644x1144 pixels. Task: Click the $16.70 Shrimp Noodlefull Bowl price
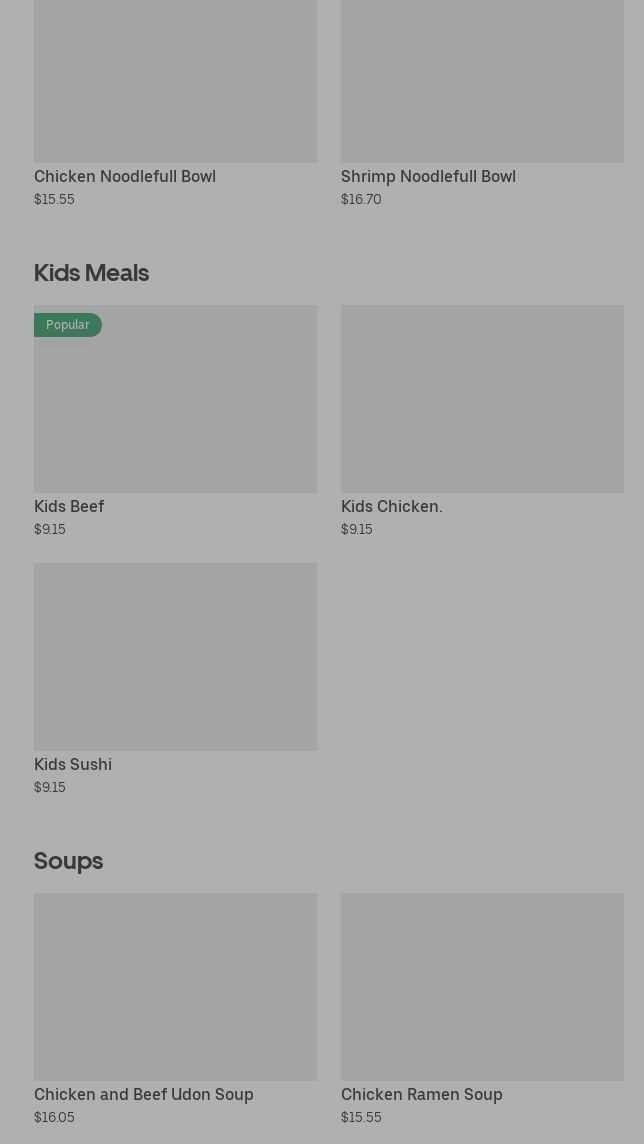point(361,199)
